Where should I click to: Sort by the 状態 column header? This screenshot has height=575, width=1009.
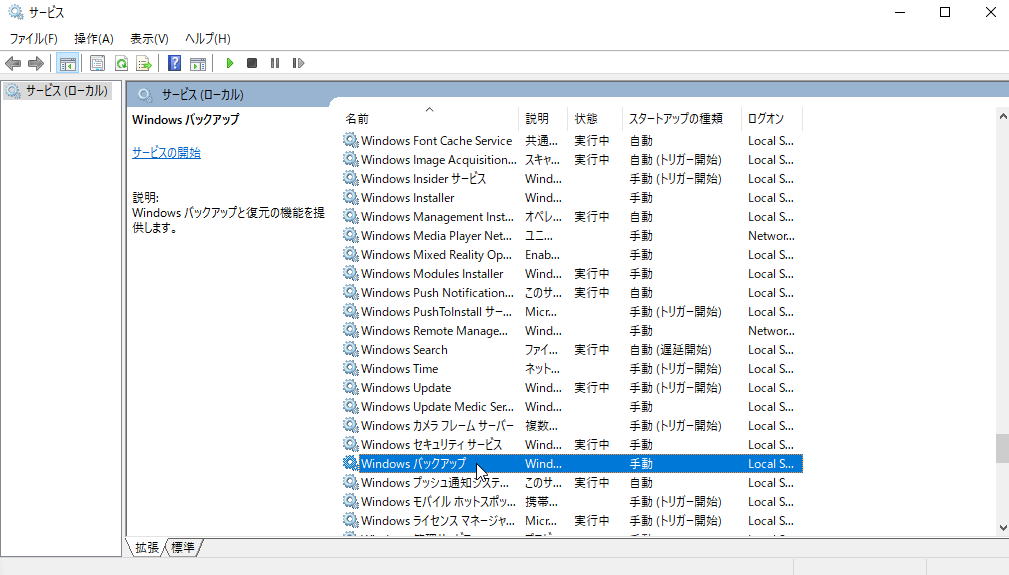coord(595,118)
